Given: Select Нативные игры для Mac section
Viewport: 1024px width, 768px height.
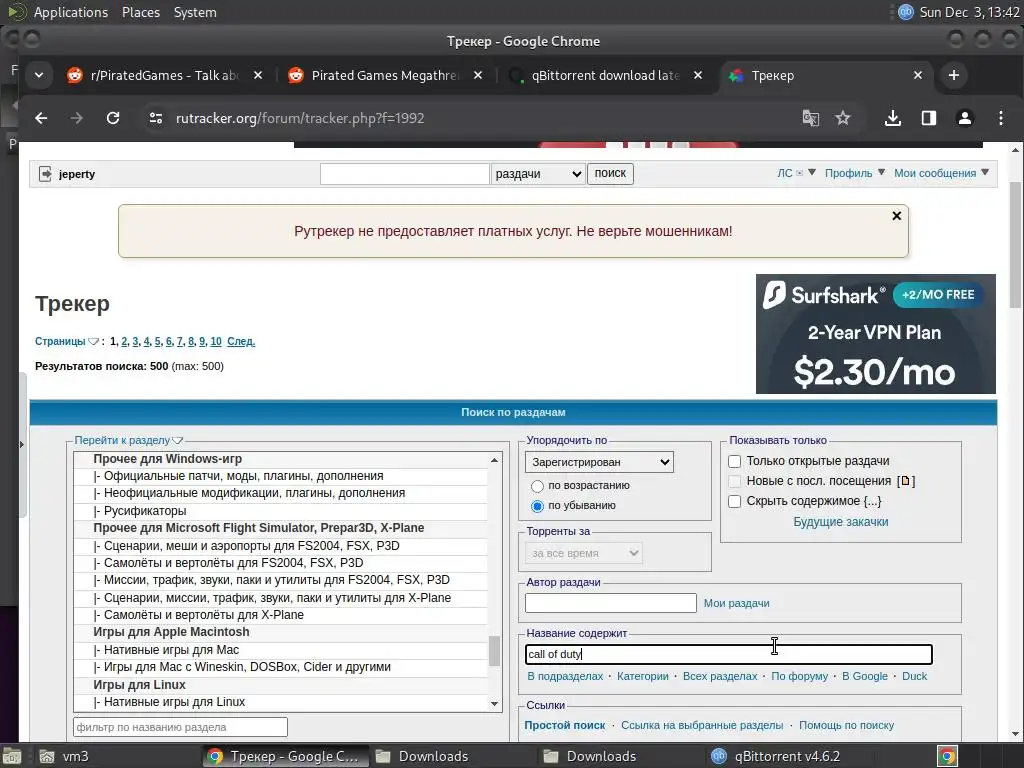Looking at the screenshot, I should (x=281, y=650).
